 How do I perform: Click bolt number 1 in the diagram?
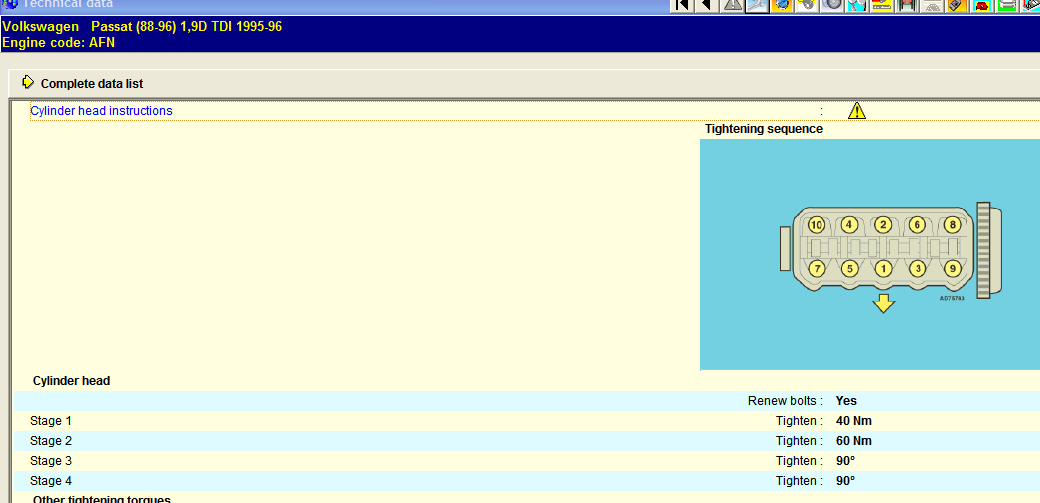click(x=883, y=268)
